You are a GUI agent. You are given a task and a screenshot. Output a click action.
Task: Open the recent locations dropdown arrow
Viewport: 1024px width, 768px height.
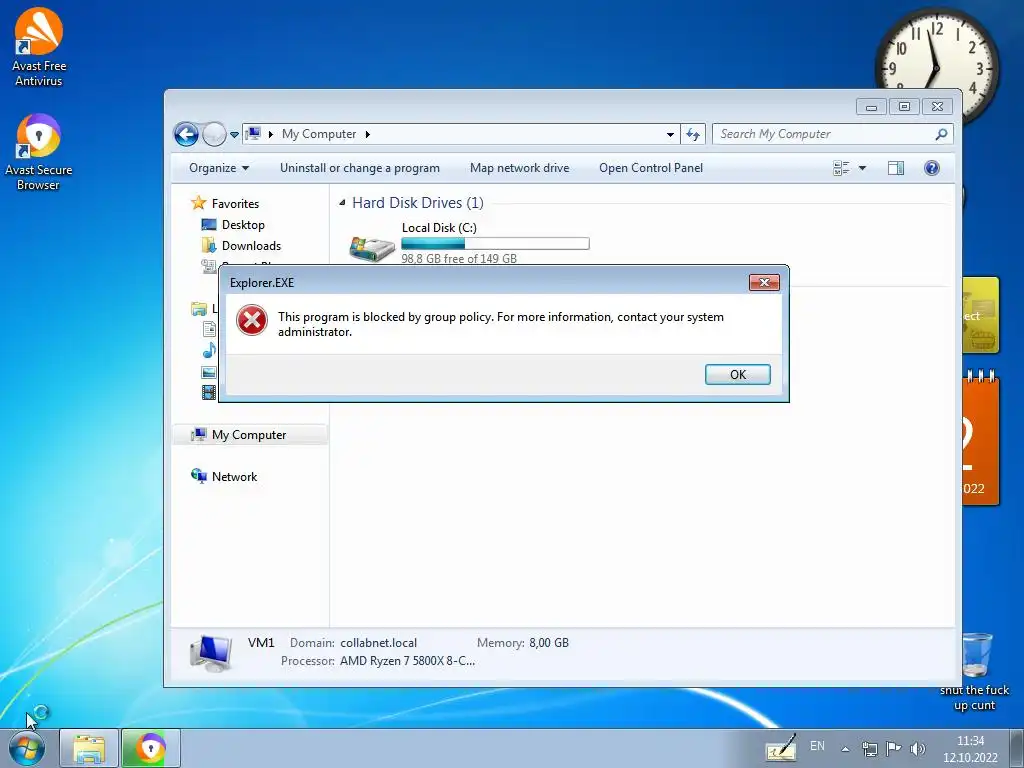tap(234, 135)
